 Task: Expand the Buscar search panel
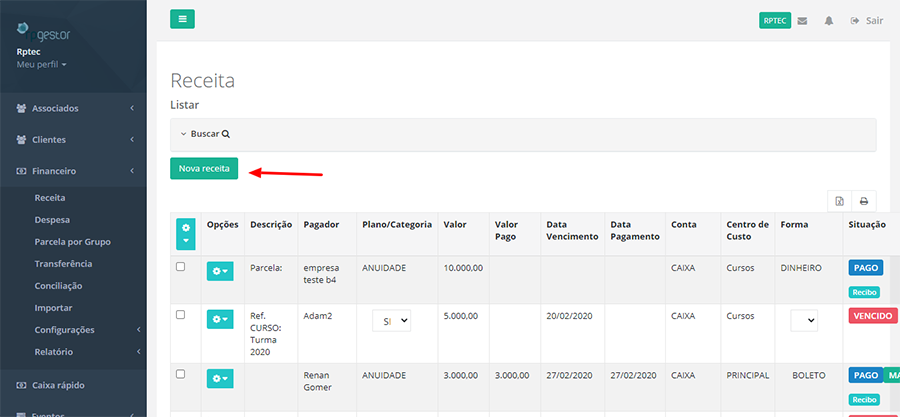[205, 133]
